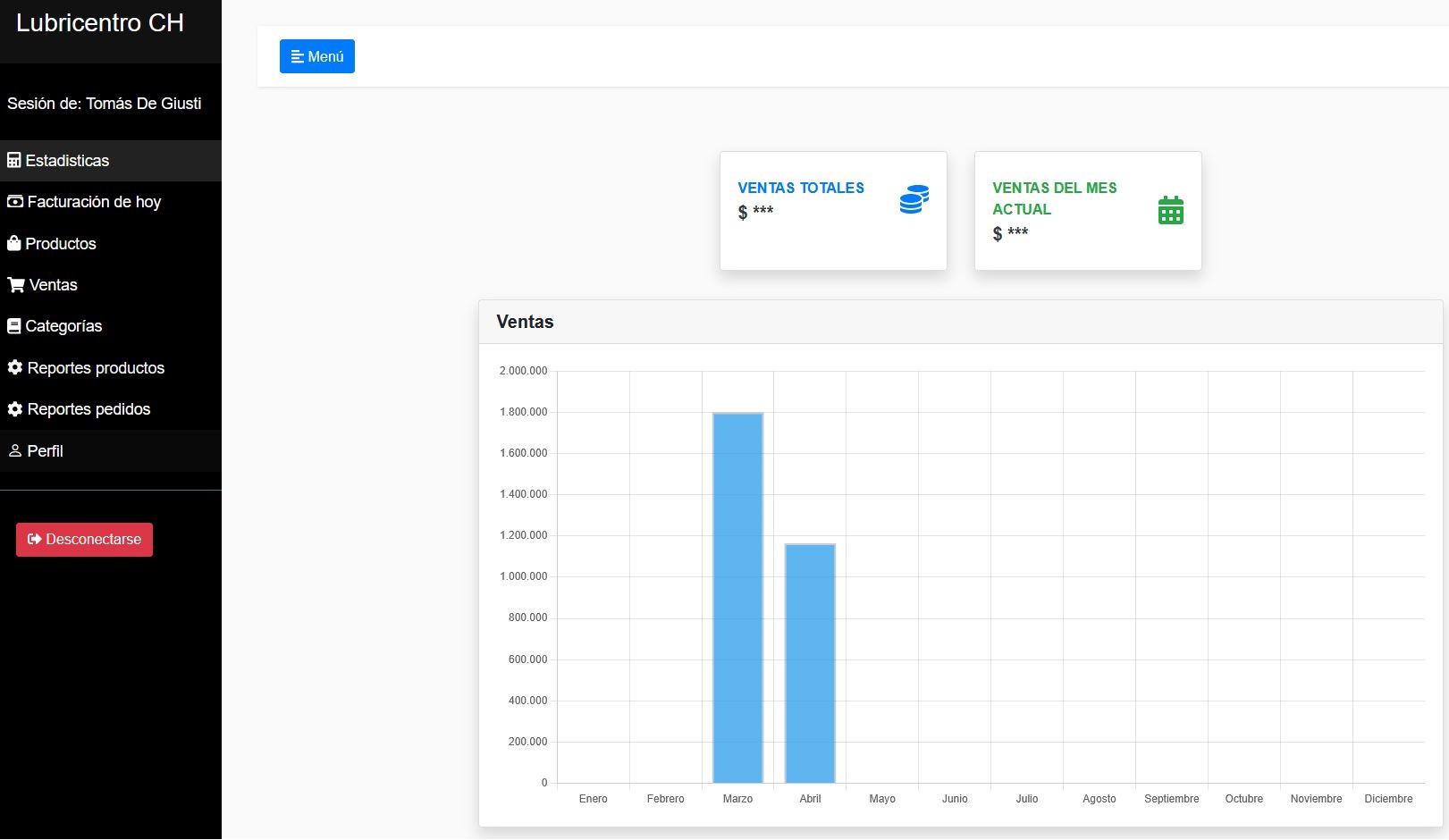The height and width of the screenshot is (840, 1449).
Task: Select the Marzo bar in the chart
Action: (737, 597)
